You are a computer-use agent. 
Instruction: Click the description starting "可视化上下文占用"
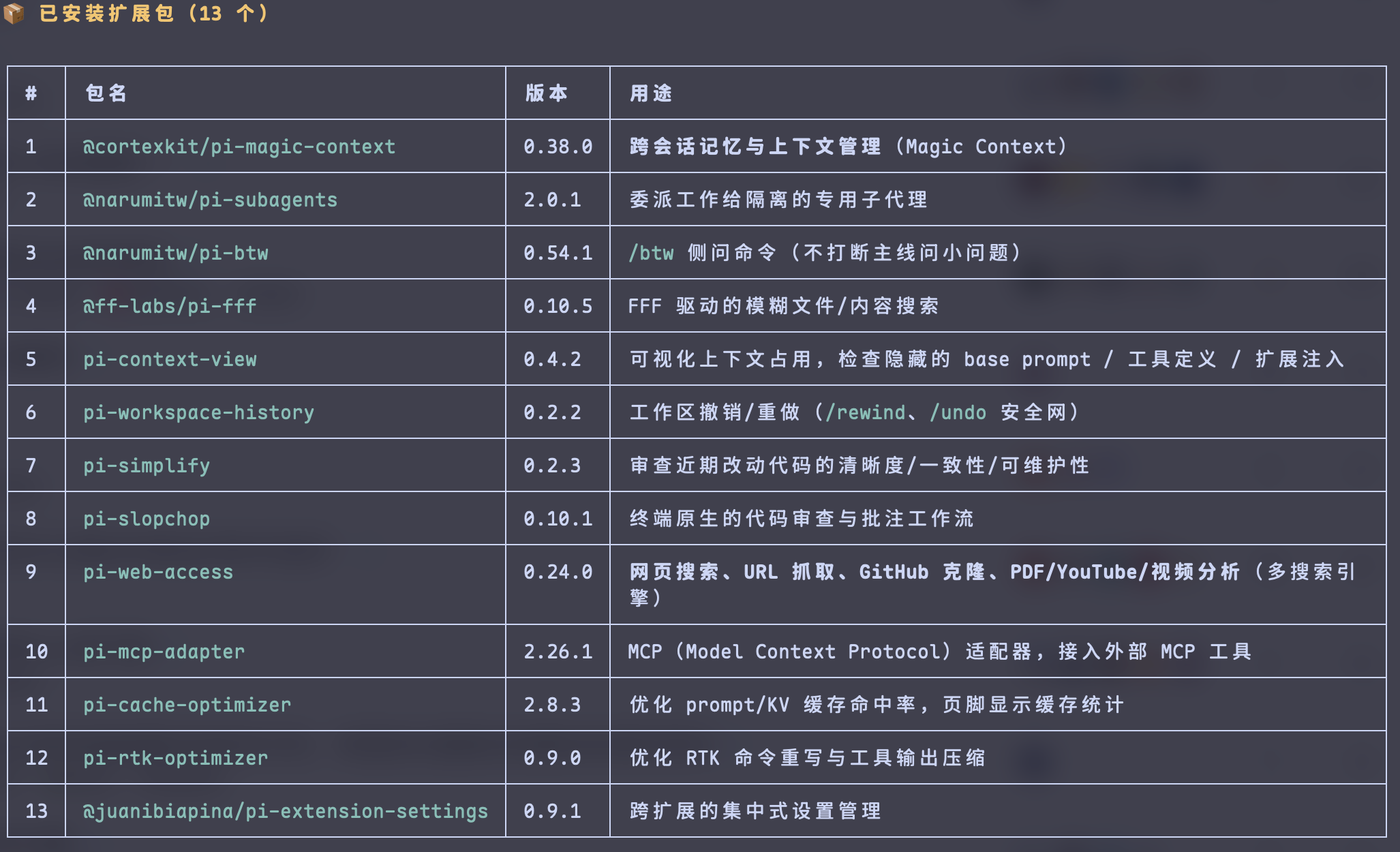point(986,359)
